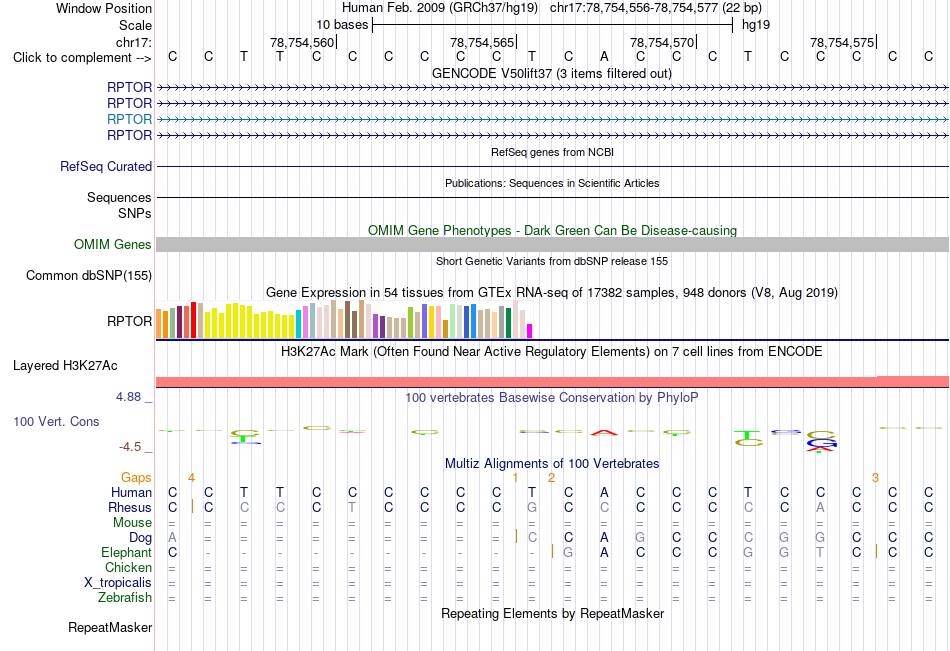Open the Layered H3K27Ac track label

[65, 366]
